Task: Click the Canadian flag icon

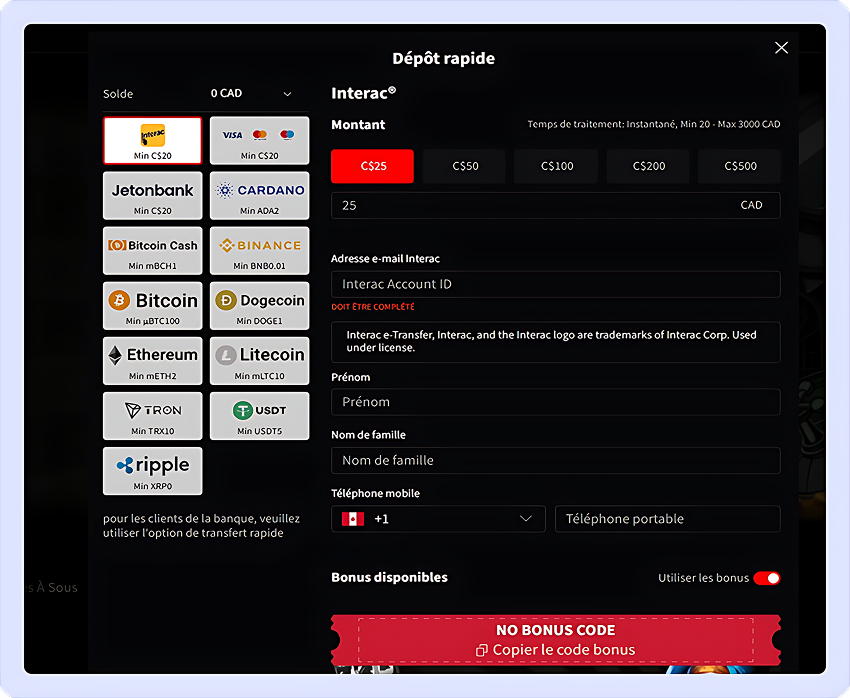Action: (x=353, y=519)
